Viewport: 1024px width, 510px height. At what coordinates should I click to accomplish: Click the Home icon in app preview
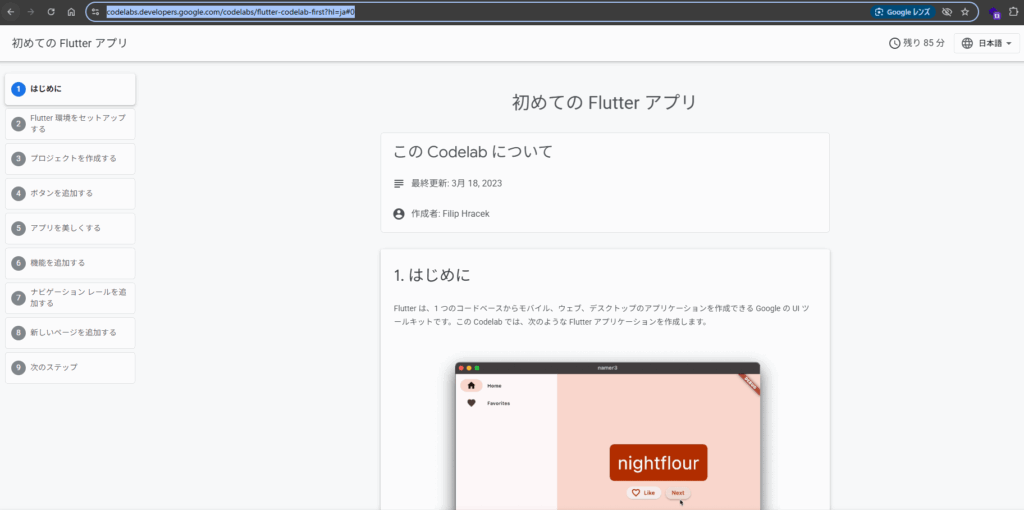pos(471,385)
